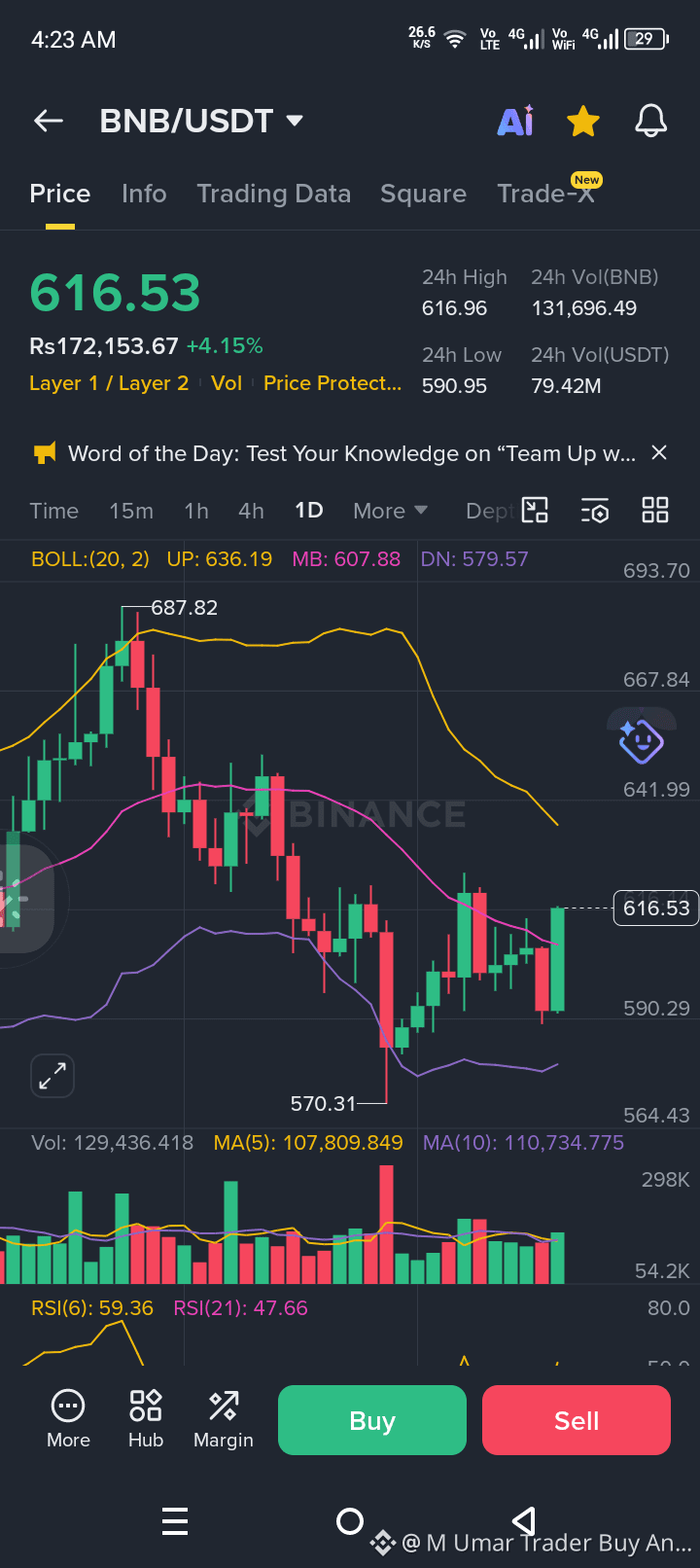This screenshot has height=1568, width=700.
Task: Expand the chart to fullscreen
Action: 52,1076
